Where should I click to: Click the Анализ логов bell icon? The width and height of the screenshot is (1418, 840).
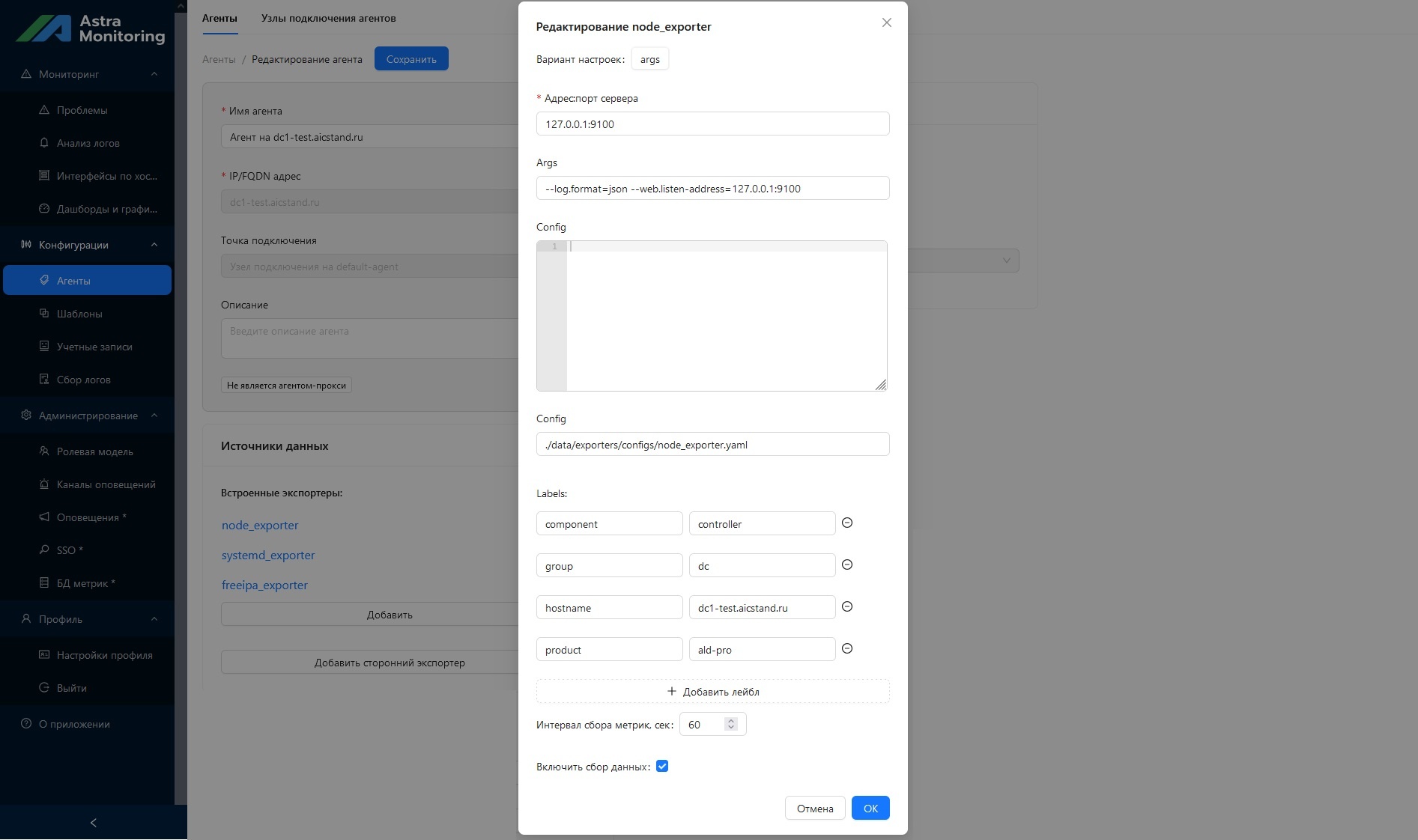[x=44, y=143]
